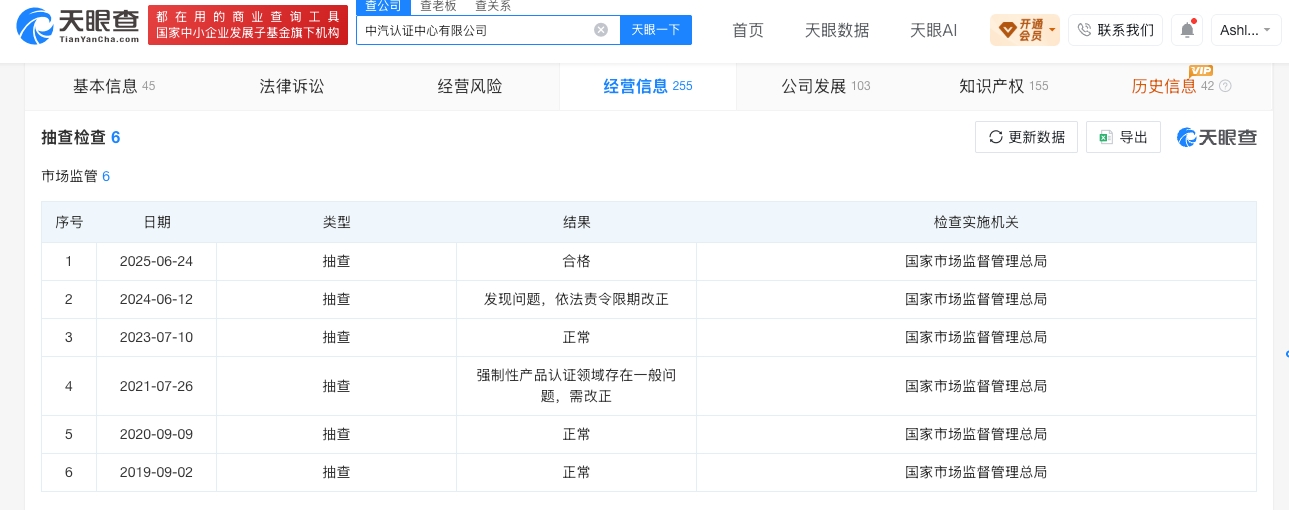Click the 导出 export button
Image resolution: width=1289 pixels, height=510 pixels.
click(x=1123, y=137)
